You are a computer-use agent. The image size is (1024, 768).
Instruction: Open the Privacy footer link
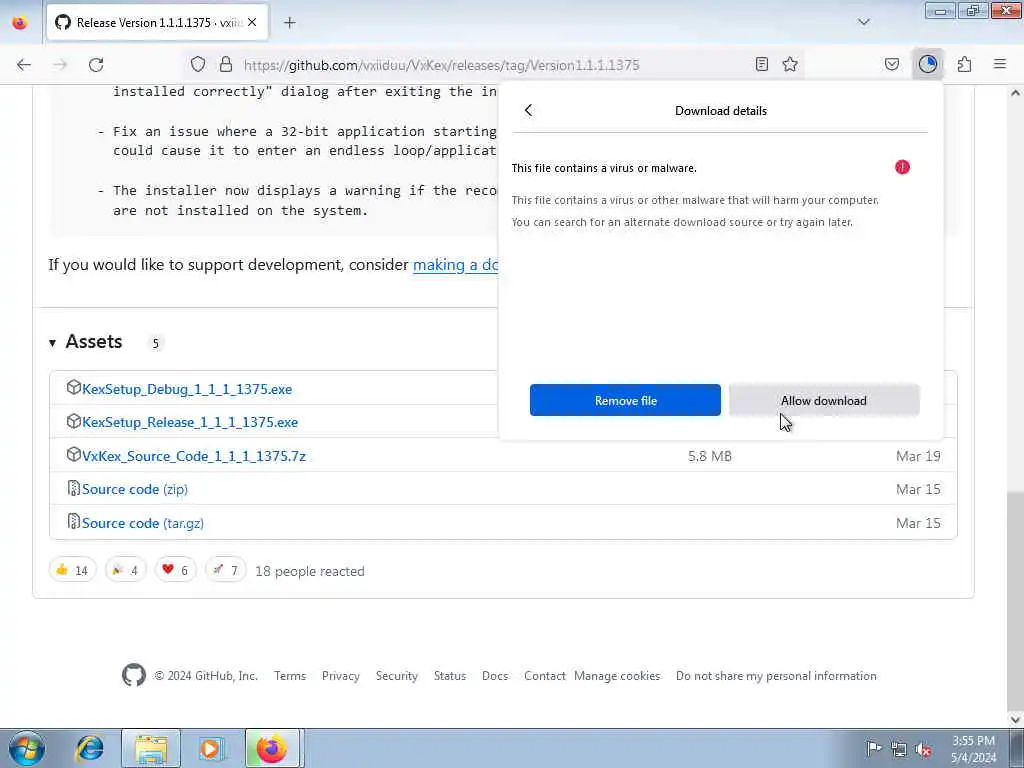click(341, 676)
